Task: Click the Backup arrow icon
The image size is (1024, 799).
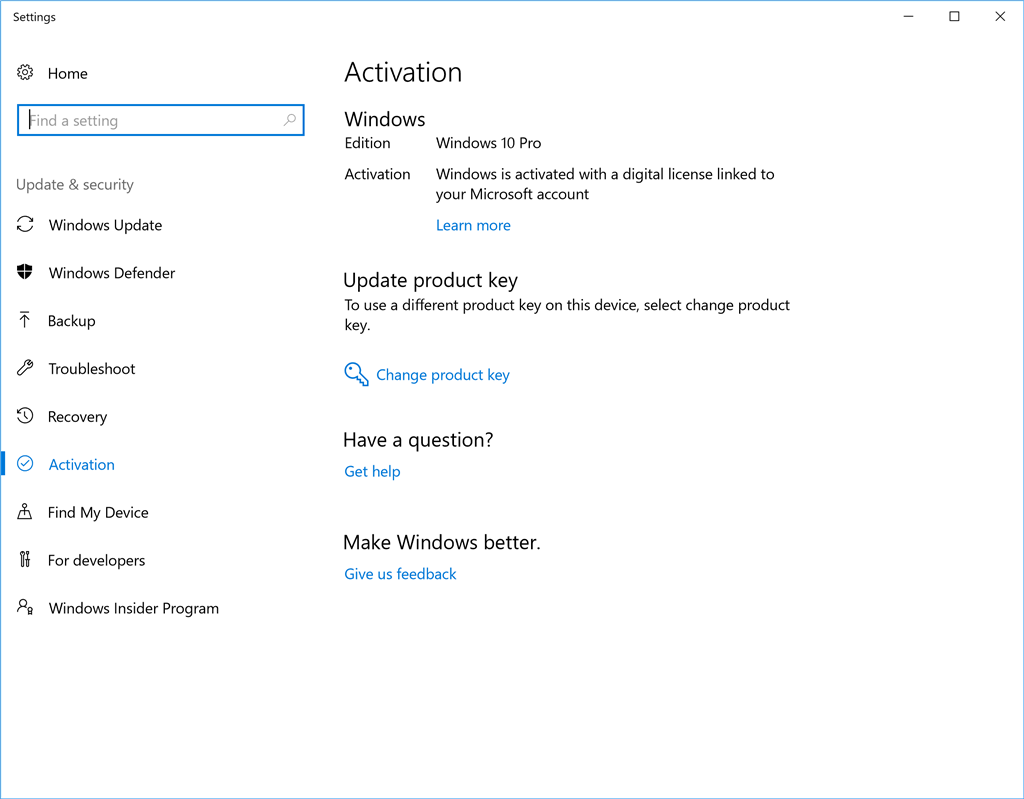Action: [x=25, y=319]
